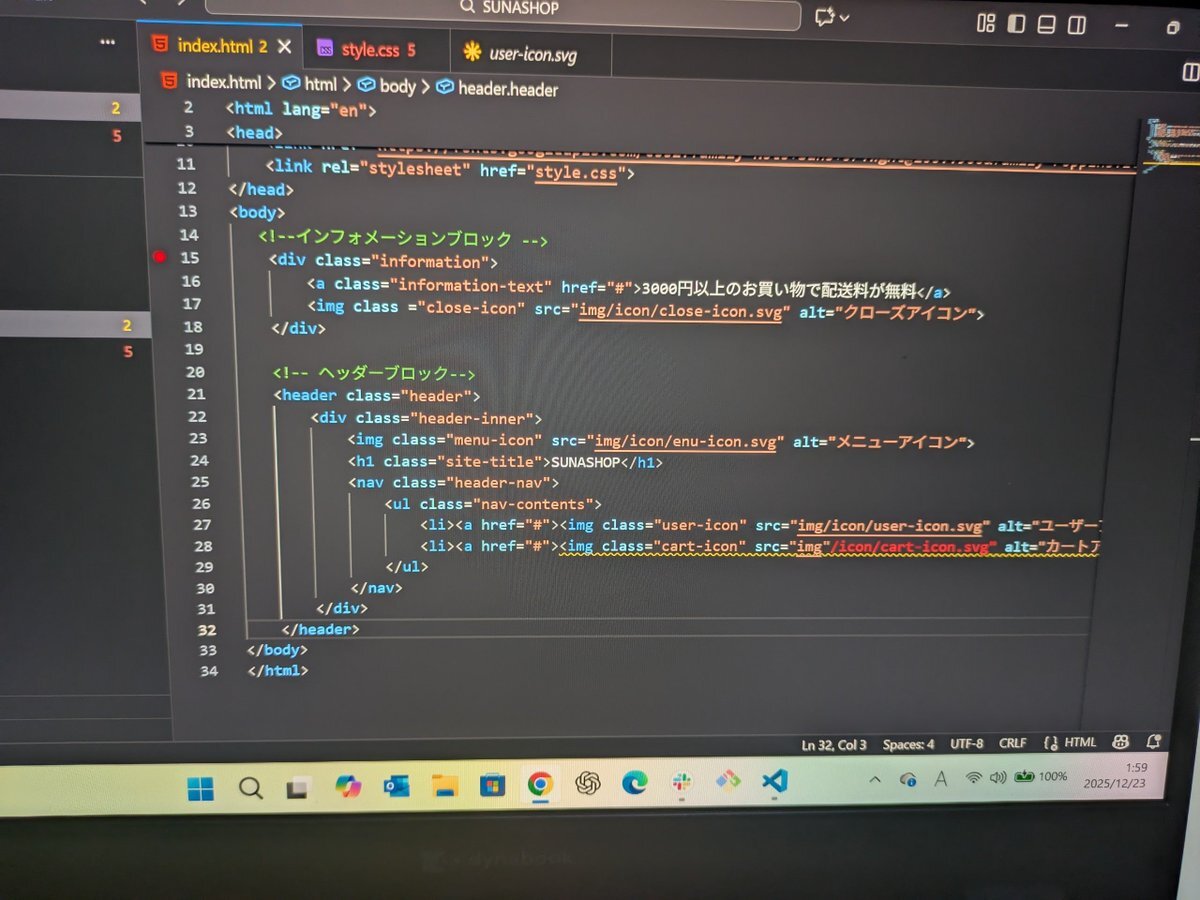Open the battery 100% tray indicator
The width and height of the screenshot is (1200, 900).
(1040, 776)
